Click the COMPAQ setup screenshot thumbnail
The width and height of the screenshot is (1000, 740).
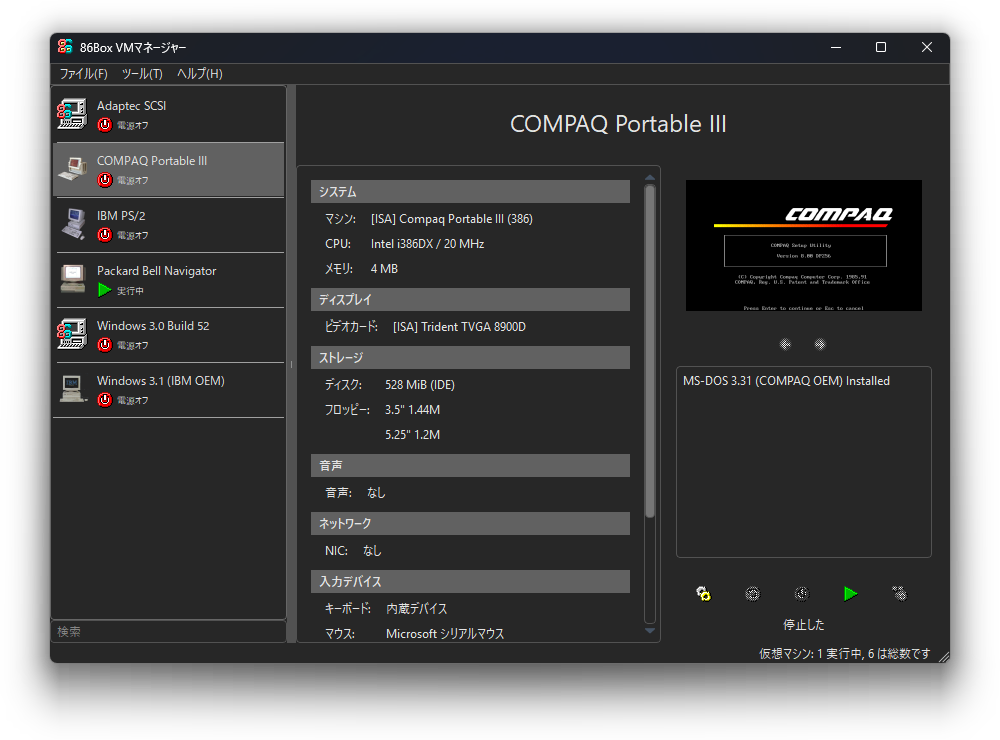click(x=804, y=246)
